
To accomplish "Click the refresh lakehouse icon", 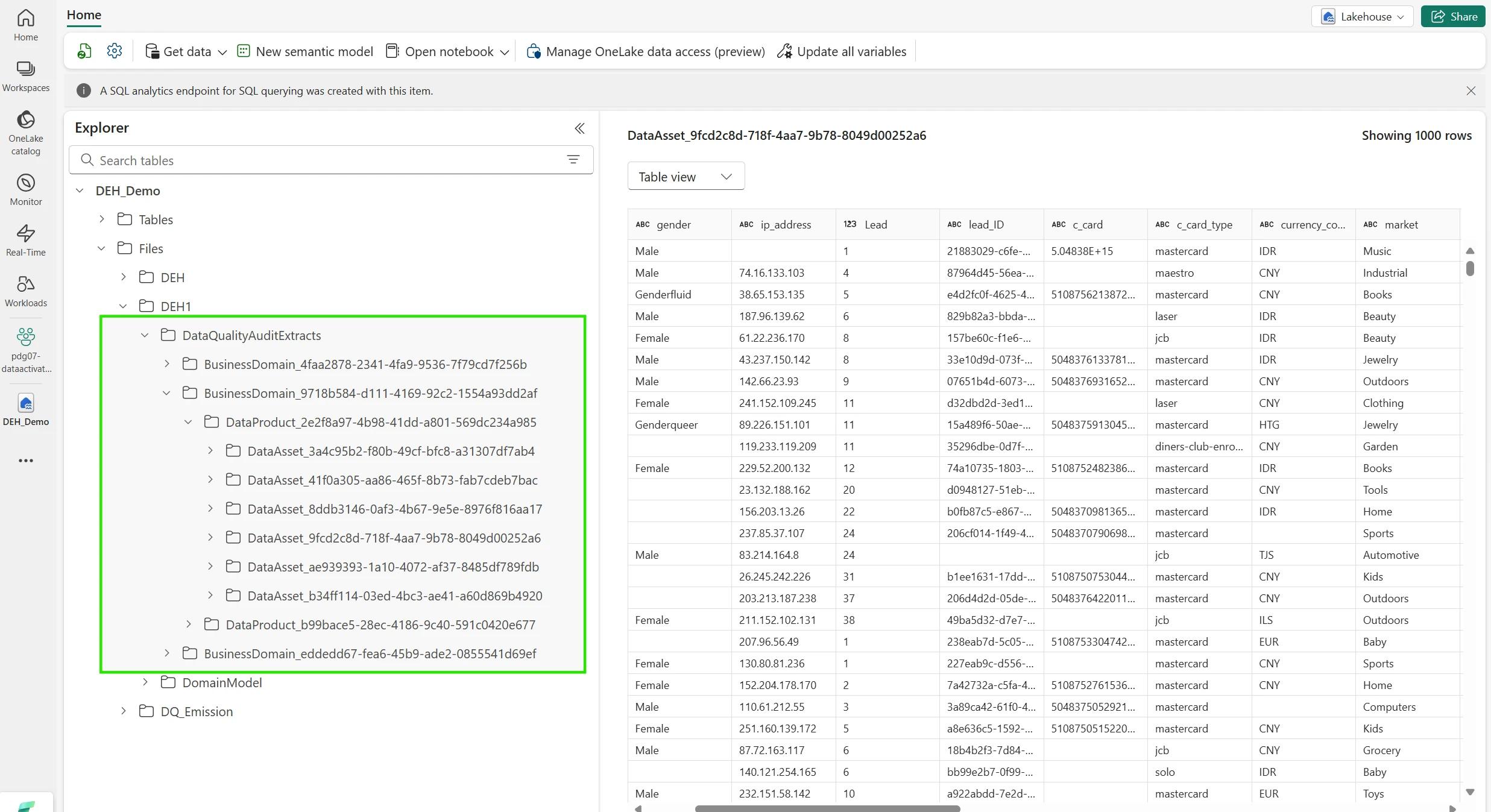I will pyautogui.click(x=84, y=51).
